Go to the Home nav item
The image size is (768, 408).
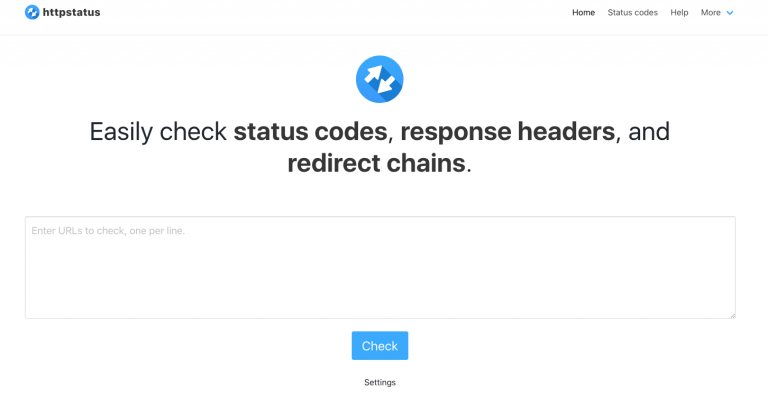tap(583, 13)
